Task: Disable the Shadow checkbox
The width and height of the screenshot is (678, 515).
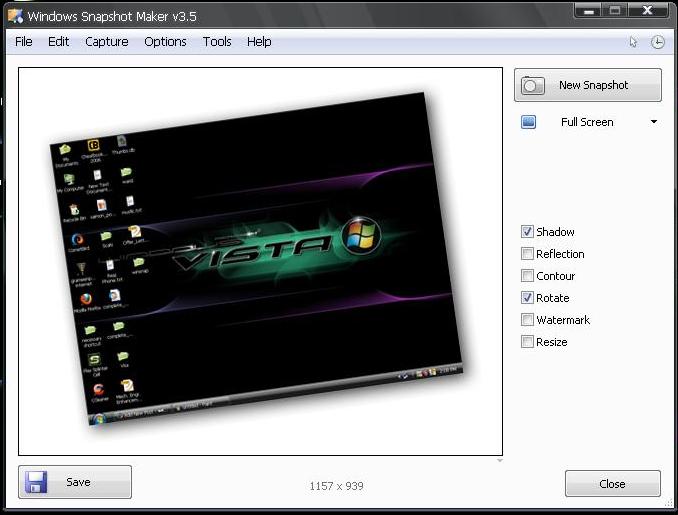Action: (527, 231)
